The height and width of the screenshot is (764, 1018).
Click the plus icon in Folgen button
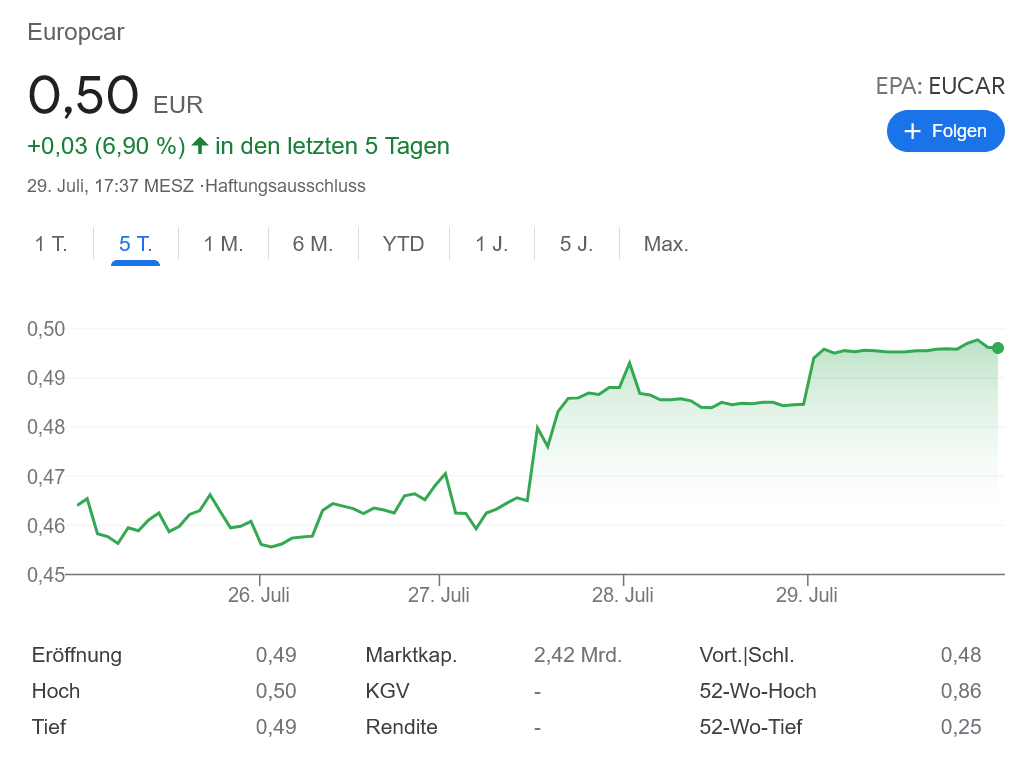912,131
